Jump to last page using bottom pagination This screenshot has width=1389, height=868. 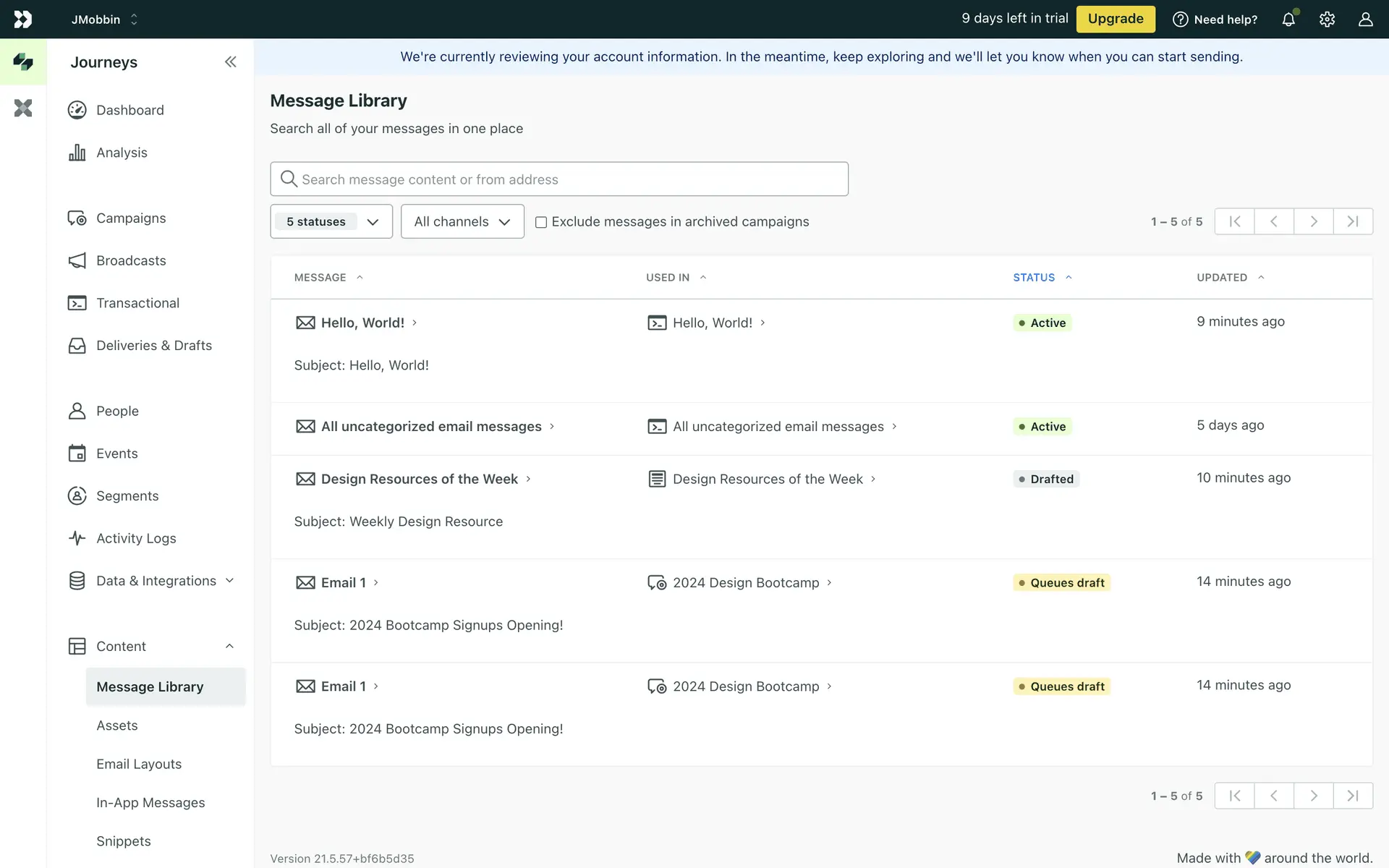coord(1352,796)
